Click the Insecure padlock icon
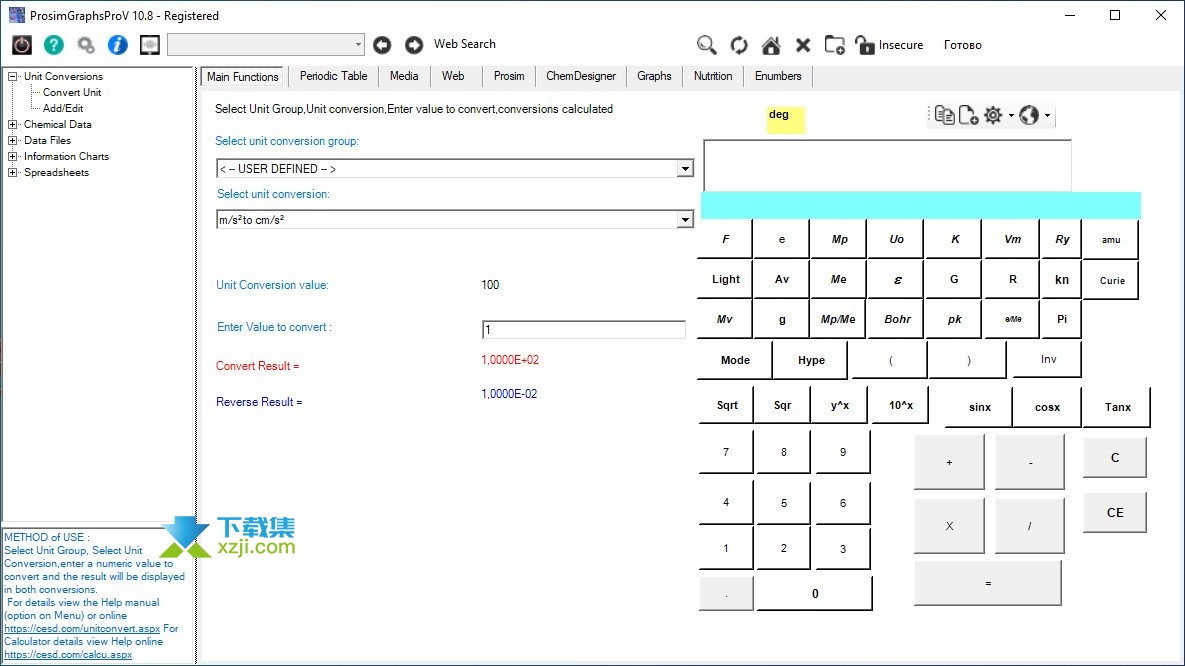The width and height of the screenshot is (1185, 666). [x=865, y=45]
